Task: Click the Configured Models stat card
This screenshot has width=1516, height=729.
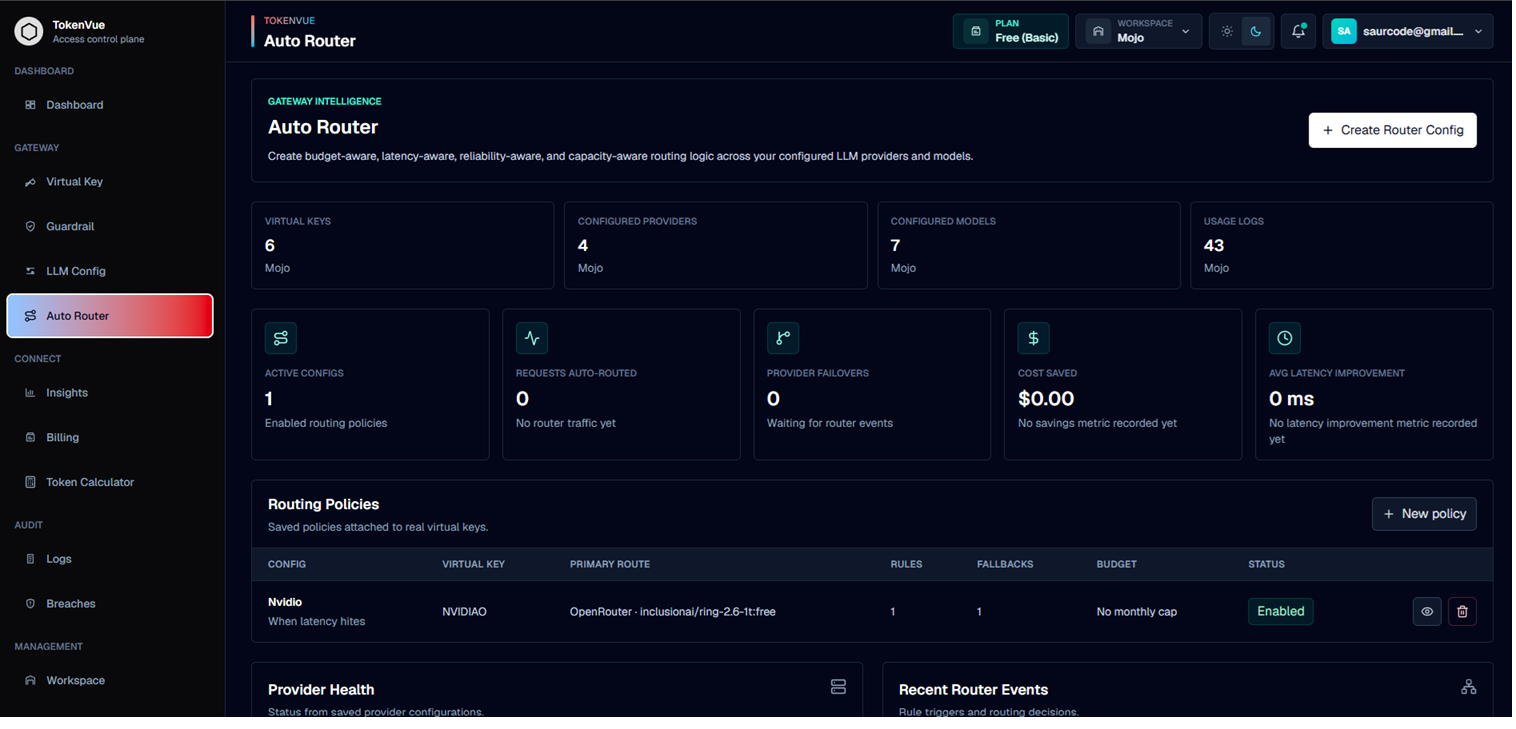Action: [x=1029, y=245]
